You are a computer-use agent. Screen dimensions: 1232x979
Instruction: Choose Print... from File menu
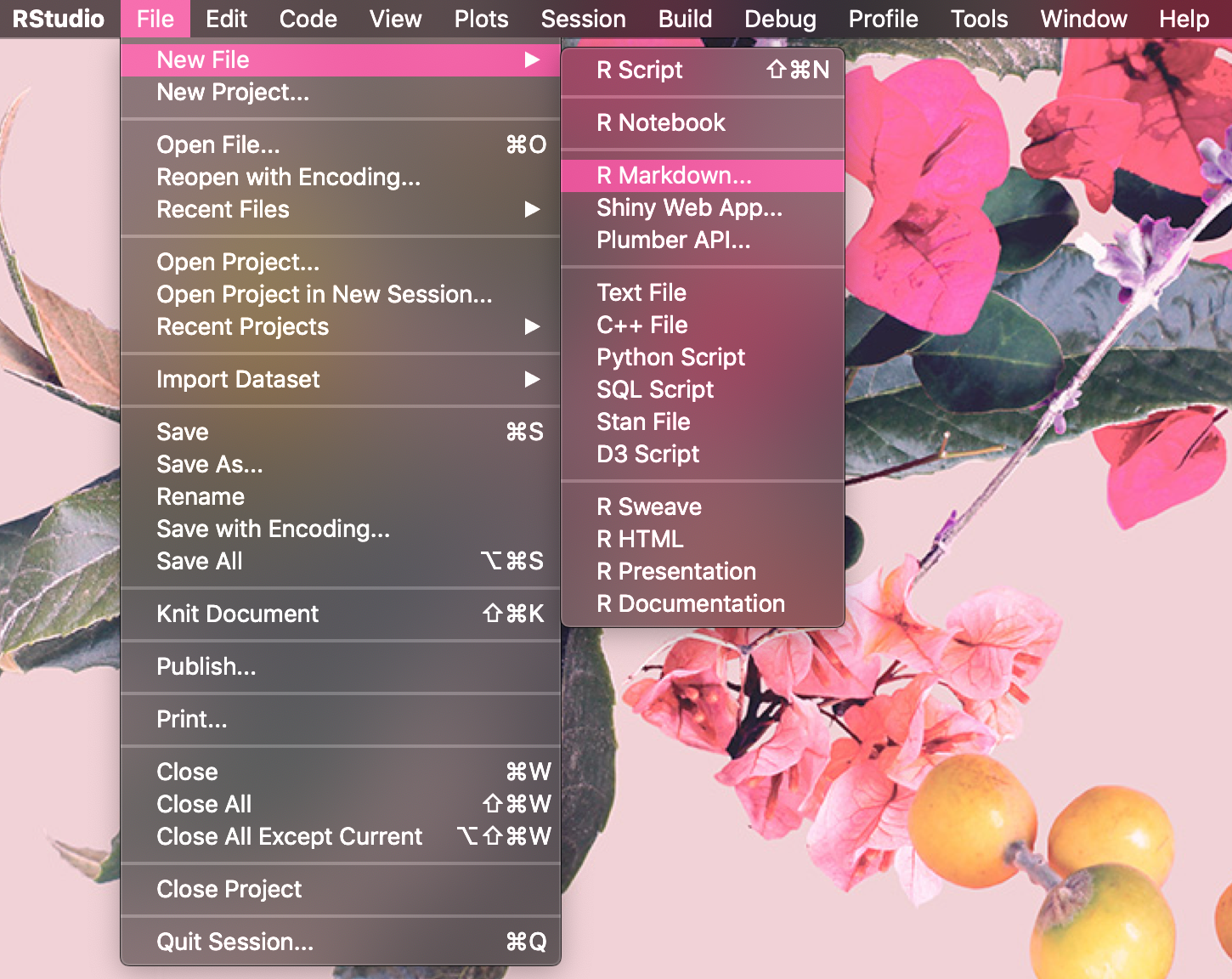point(341,719)
